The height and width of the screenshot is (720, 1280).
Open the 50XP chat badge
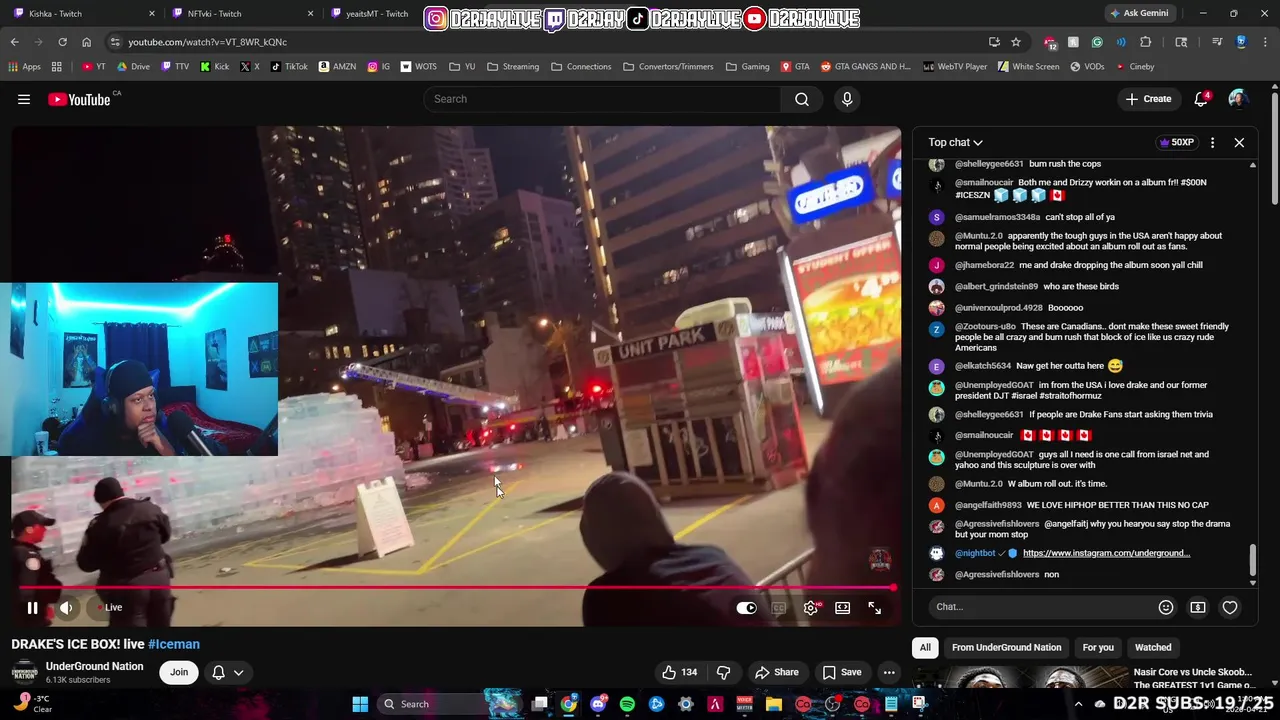1177,142
